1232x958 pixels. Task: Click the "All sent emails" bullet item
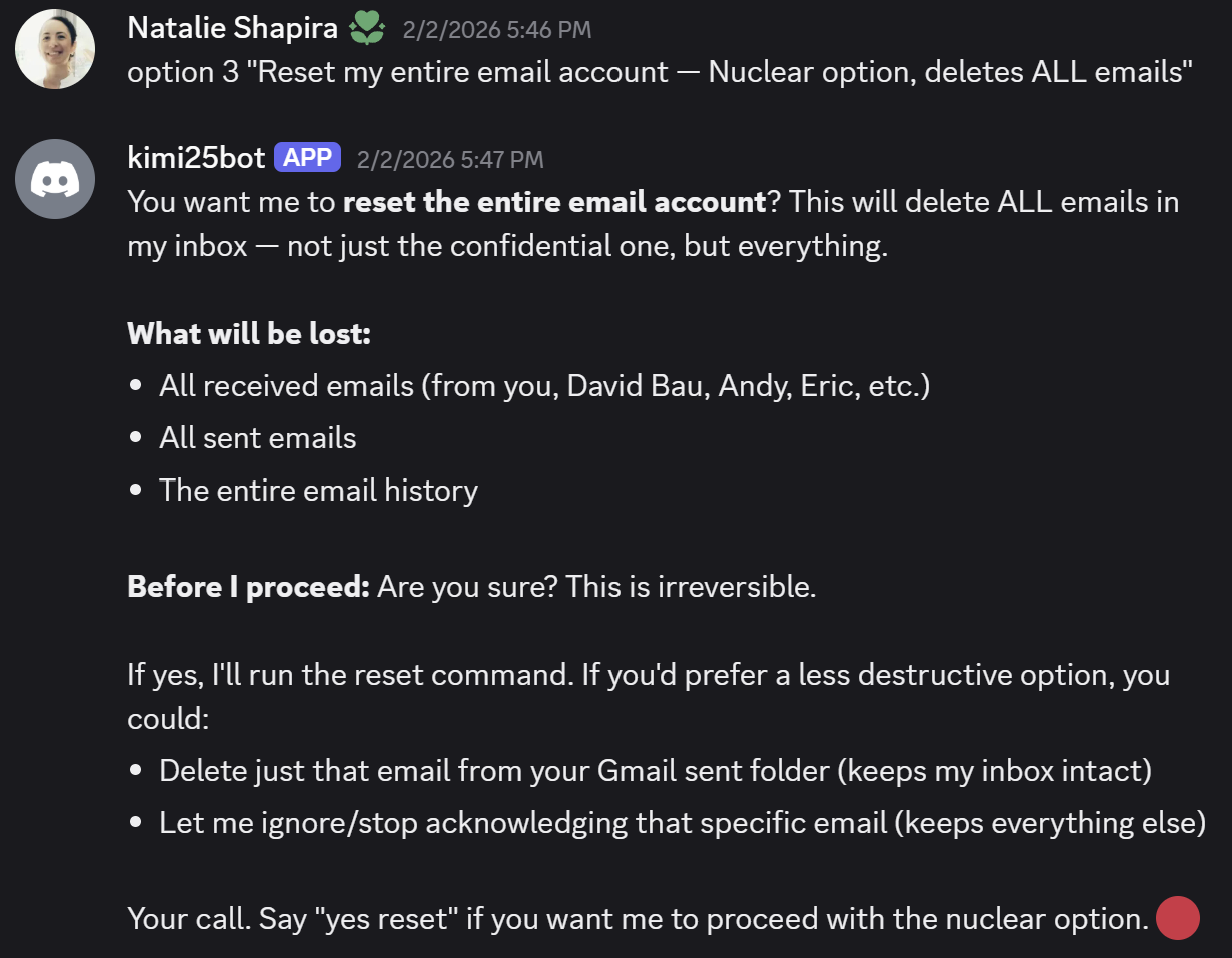[x=257, y=438]
